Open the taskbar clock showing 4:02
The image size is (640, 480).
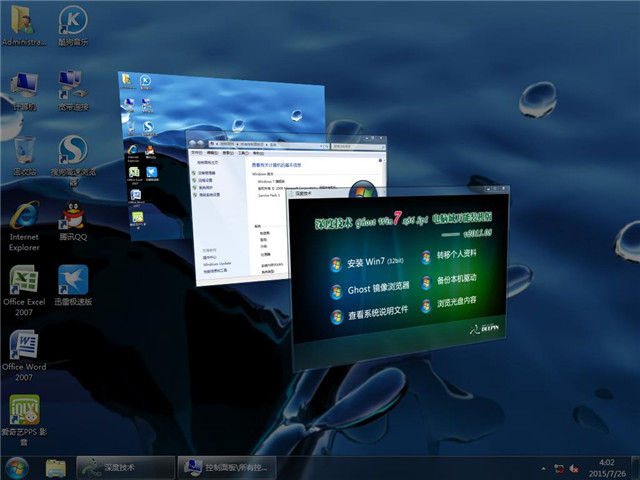[607, 468]
